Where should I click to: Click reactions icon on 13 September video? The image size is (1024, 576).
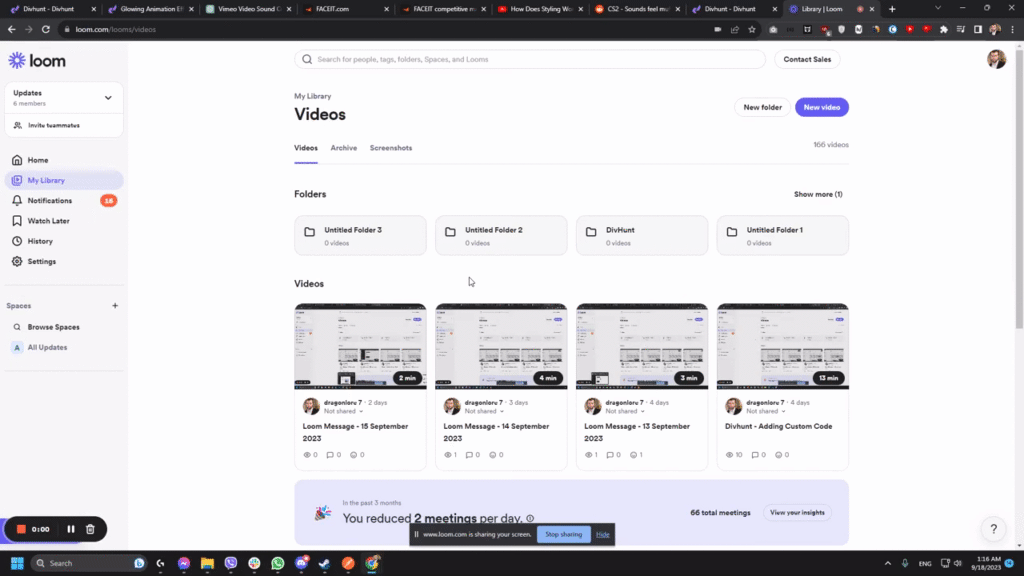coord(633,455)
